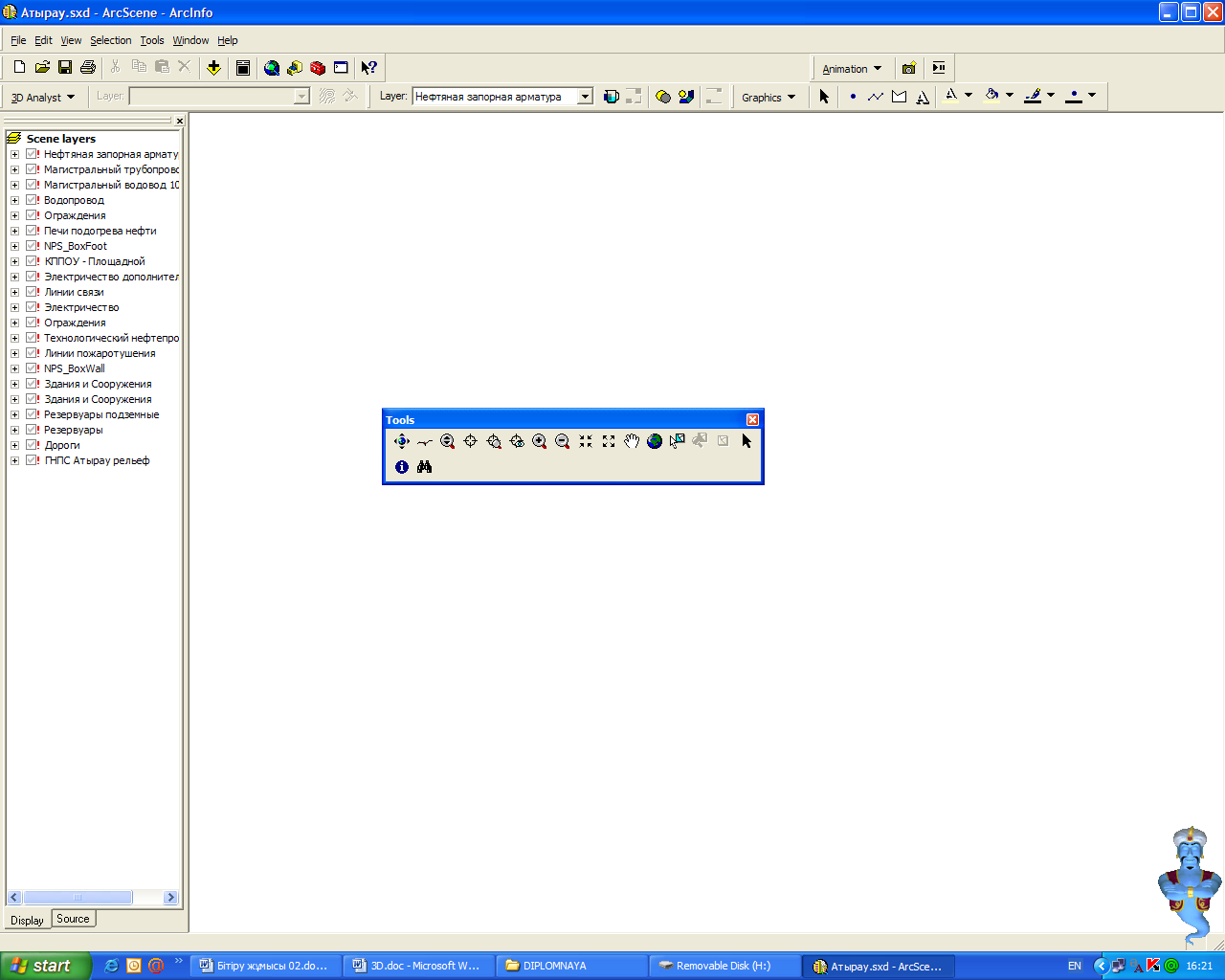Image resolution: width=1225 pixels, height=980 pixels.
Task: Uncheck the Водопровод layer
Action: click(x=32, y=200)
